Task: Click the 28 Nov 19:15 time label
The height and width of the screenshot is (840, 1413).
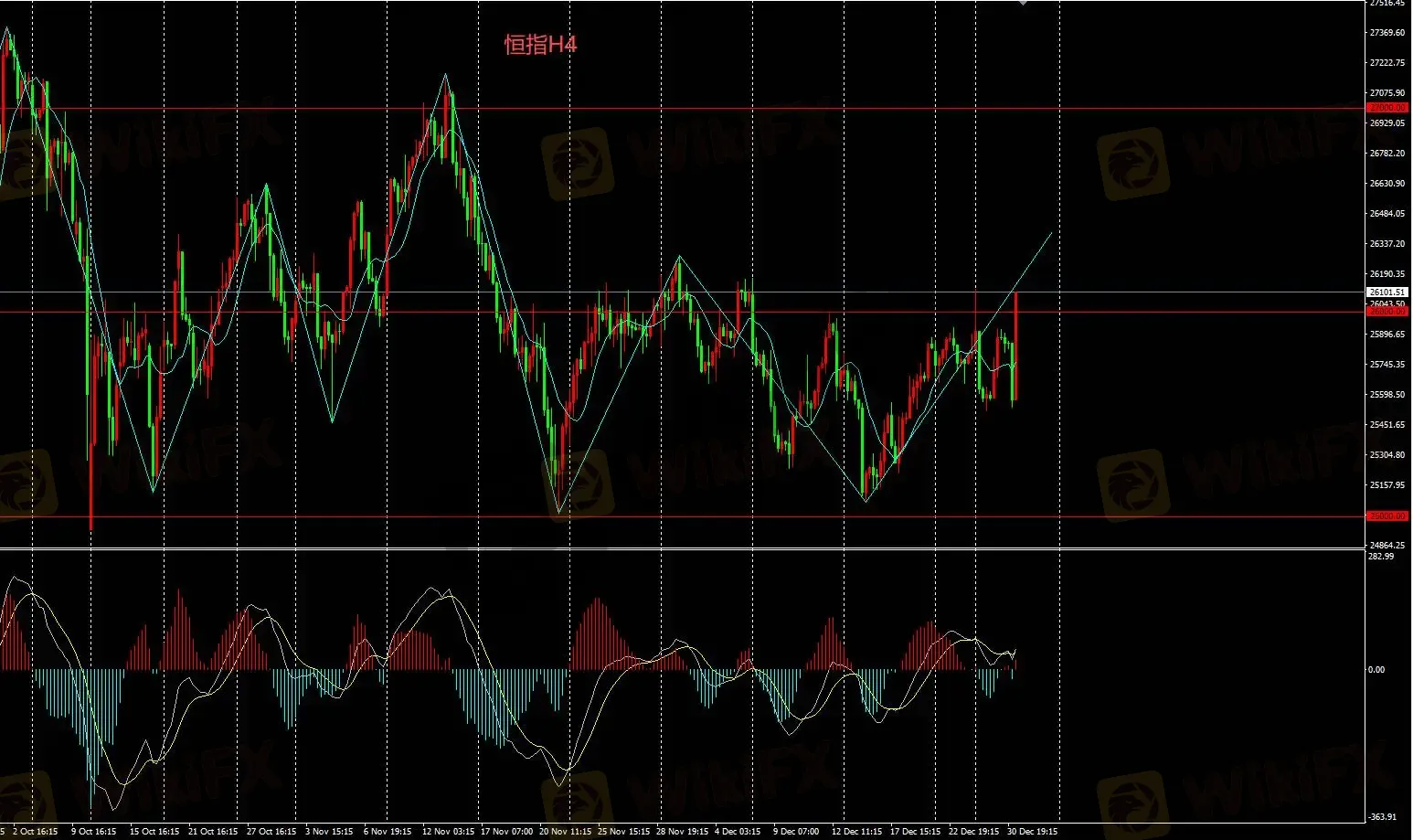Action: click(x=683, y=832)
